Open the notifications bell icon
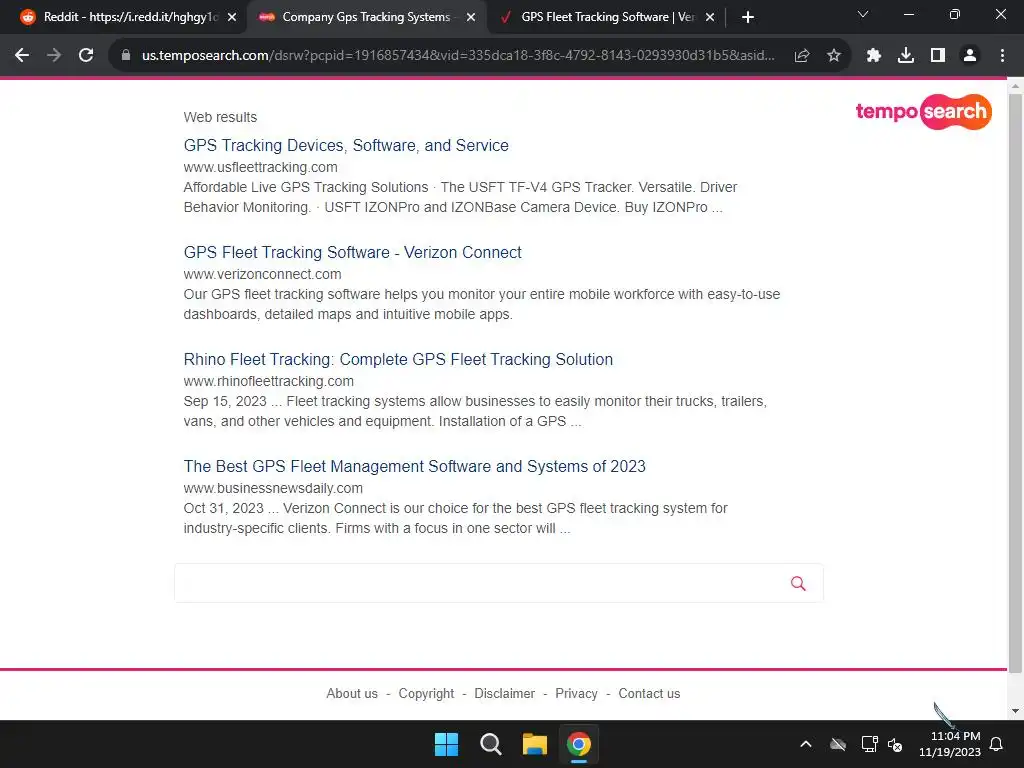The width and height of the screenshot is (1024, 768). click(x=997, y=744)
